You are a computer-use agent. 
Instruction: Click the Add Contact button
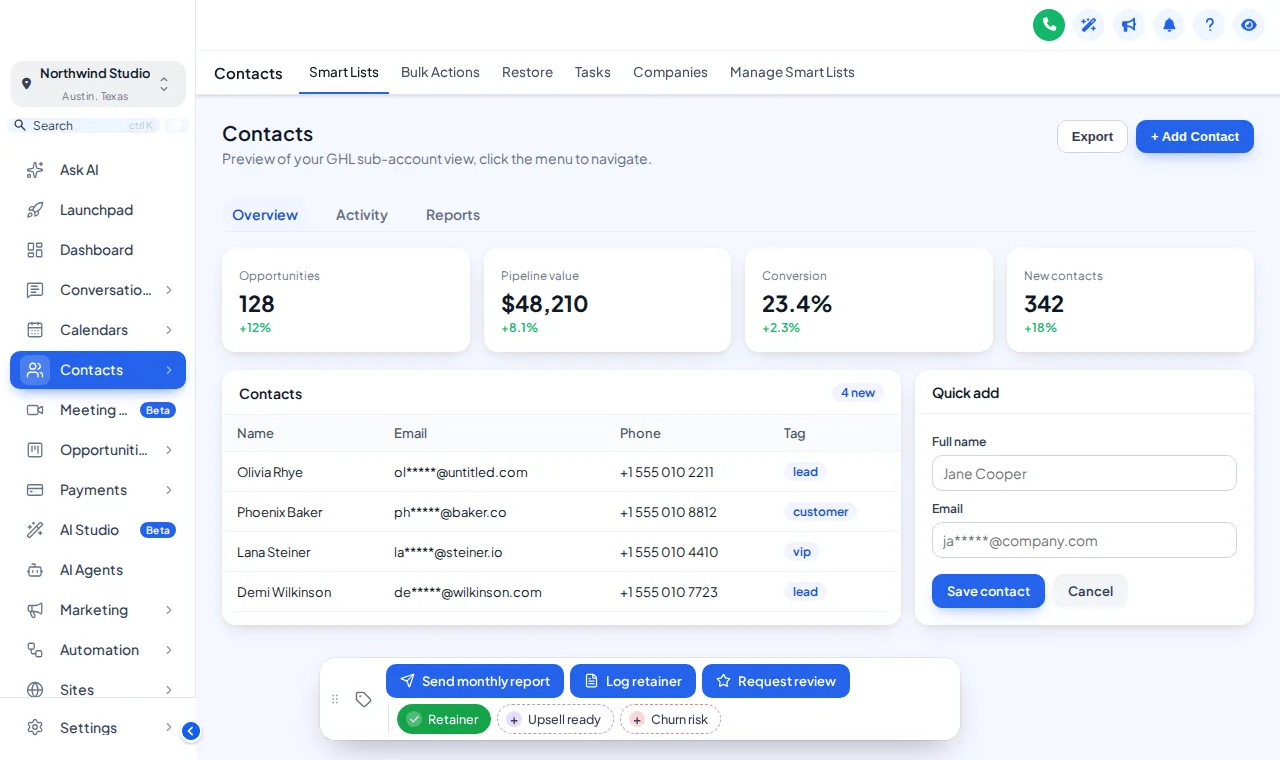1195,137
